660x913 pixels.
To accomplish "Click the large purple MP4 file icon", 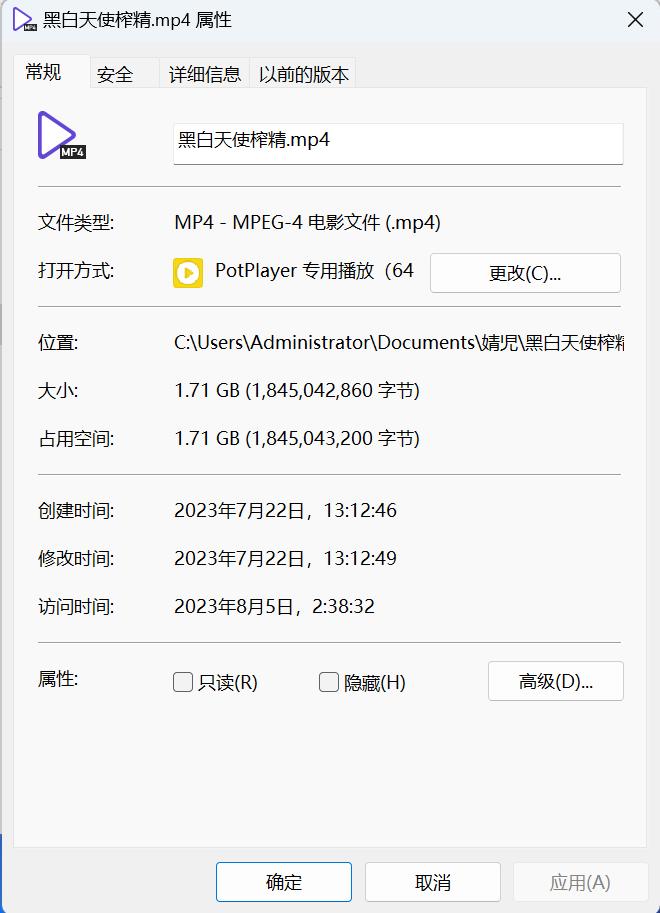I will click(60, 136).
